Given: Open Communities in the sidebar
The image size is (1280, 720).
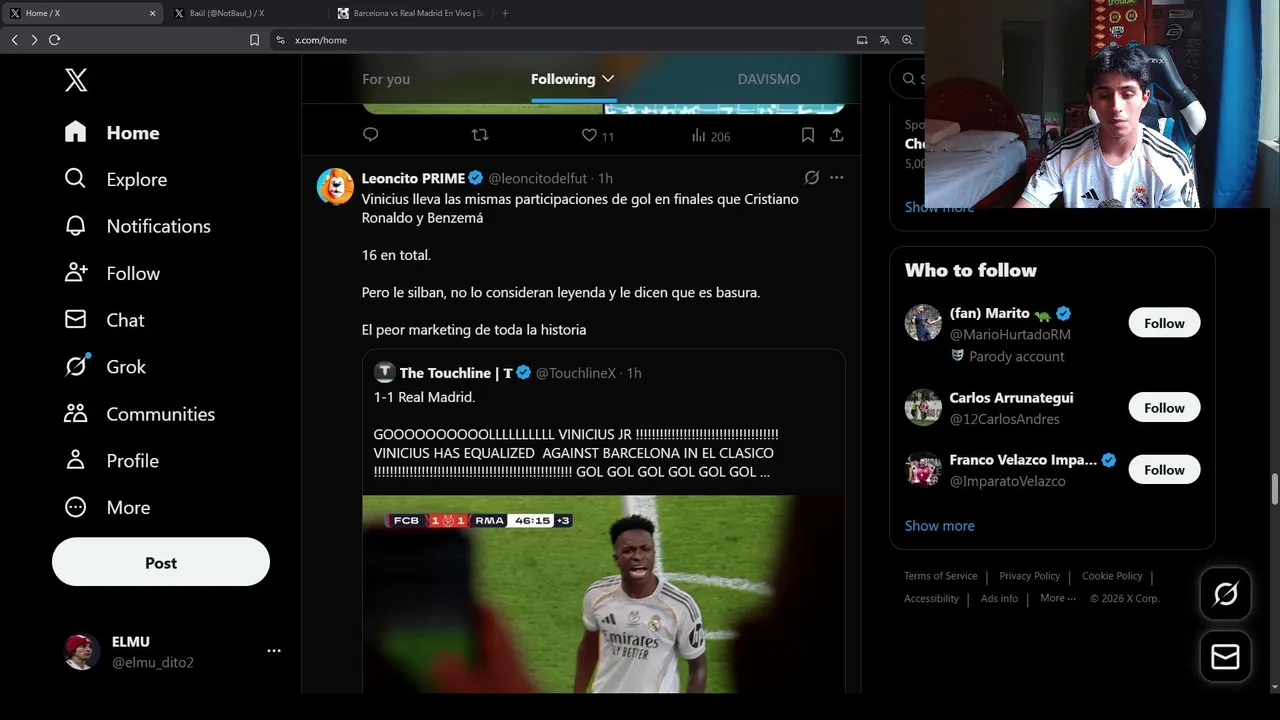Looking at the screenshot, I should click(x=139, y=413).
